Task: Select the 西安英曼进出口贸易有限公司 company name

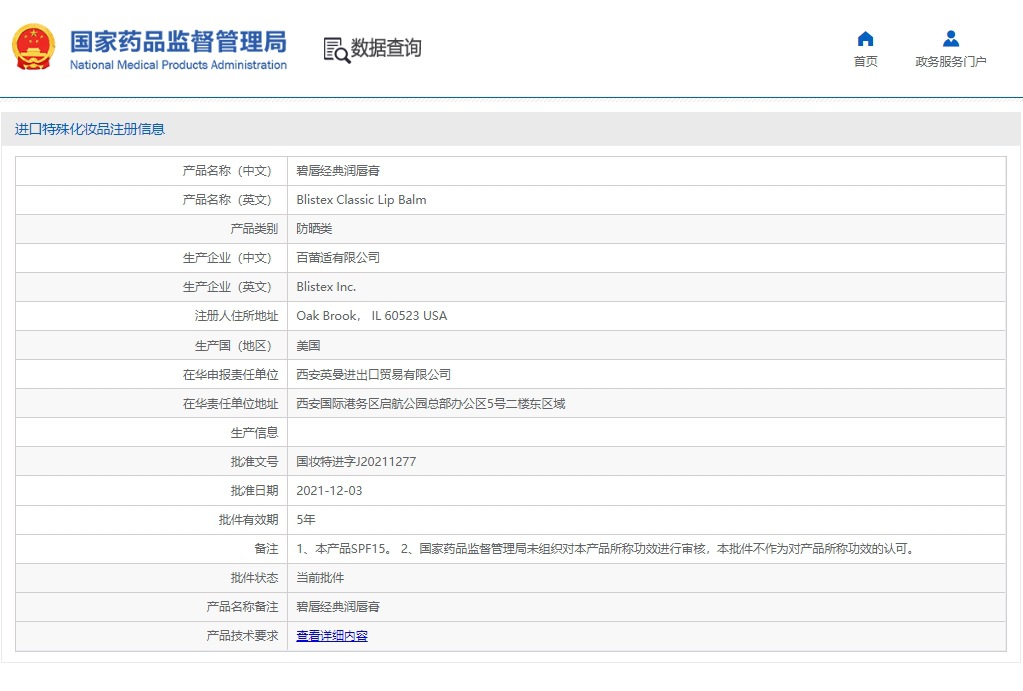Action: [x=373, y=375]
